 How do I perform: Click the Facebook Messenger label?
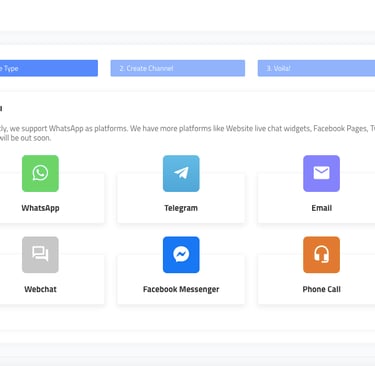[x=181, y=289]
